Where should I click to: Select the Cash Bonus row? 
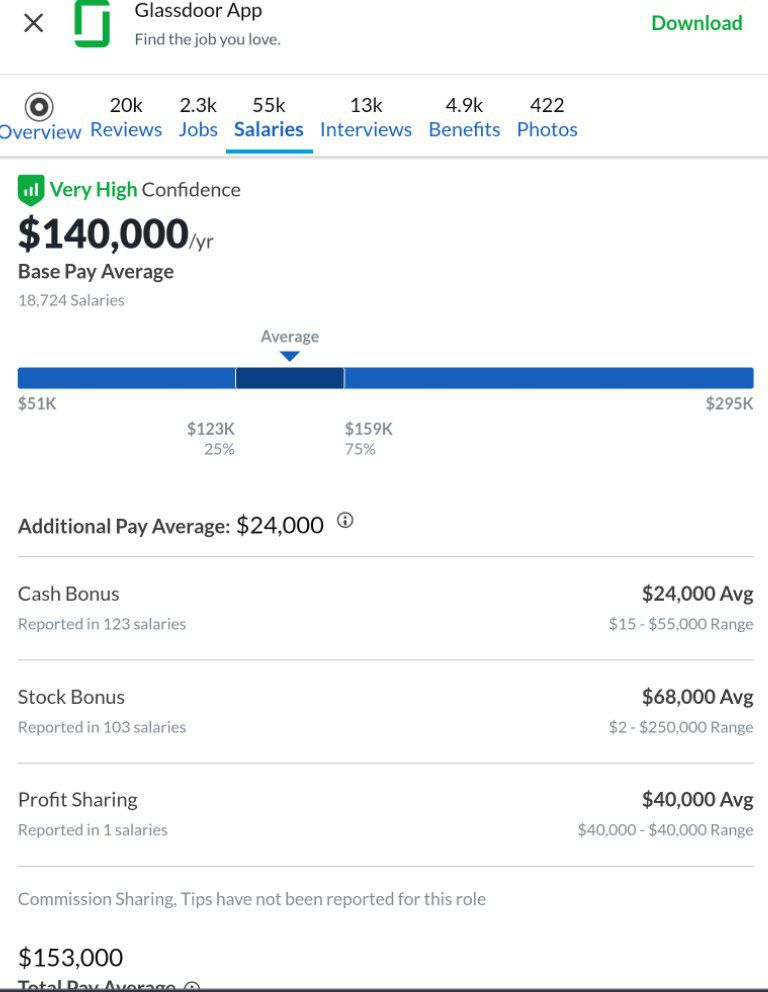pyautogui.click(x=385, y=608)
